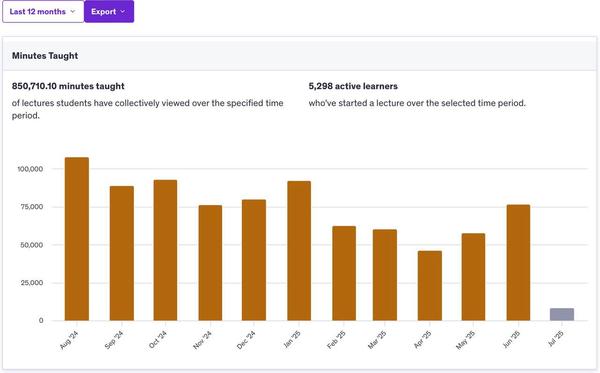Select the gray Jul '25 bar
This screenshot has height=373, width=600.
tap(562, 314)
